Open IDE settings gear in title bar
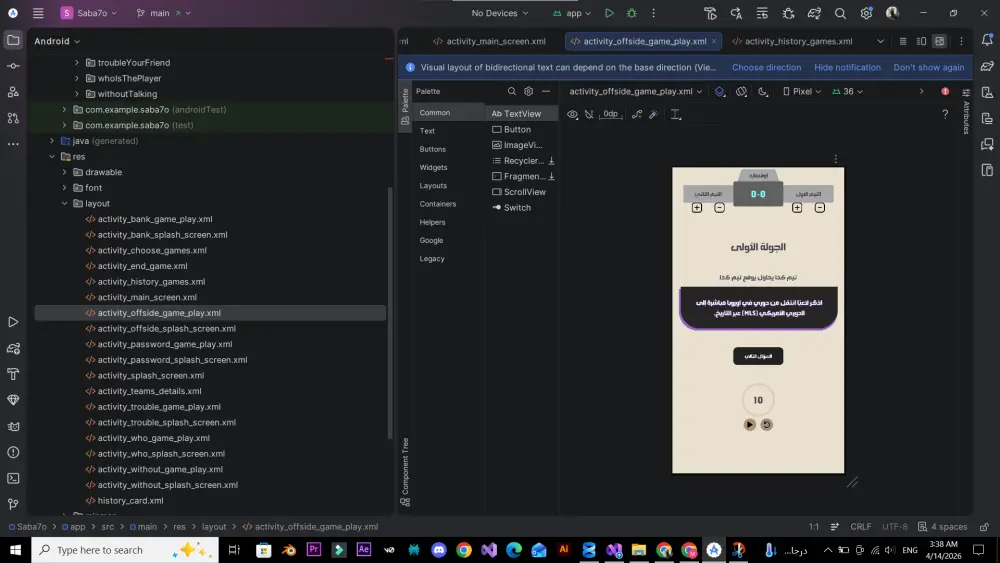 click(866, 13)
